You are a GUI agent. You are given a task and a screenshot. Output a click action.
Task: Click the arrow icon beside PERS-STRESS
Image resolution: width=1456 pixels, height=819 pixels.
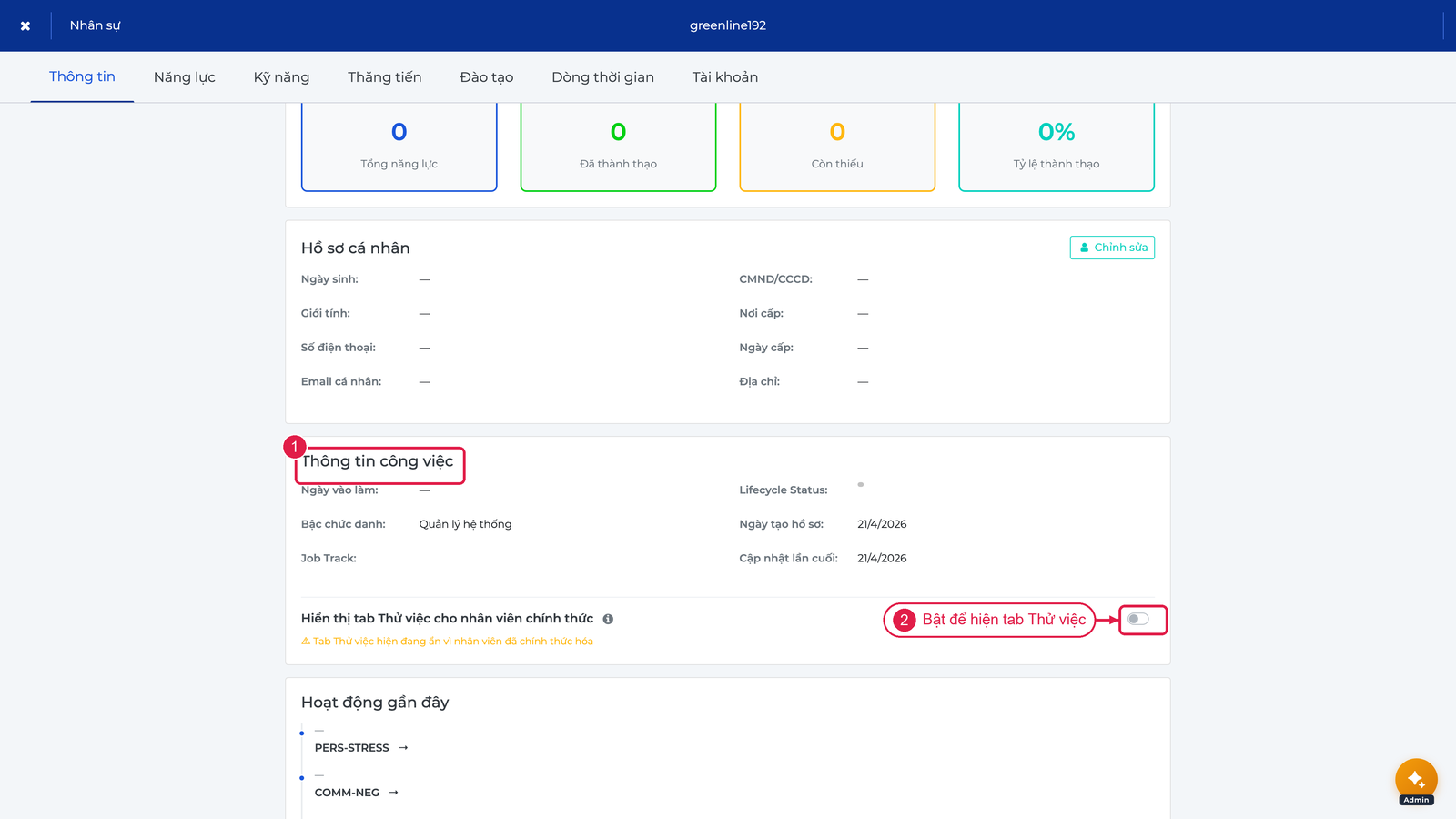[x=403, y=748]
